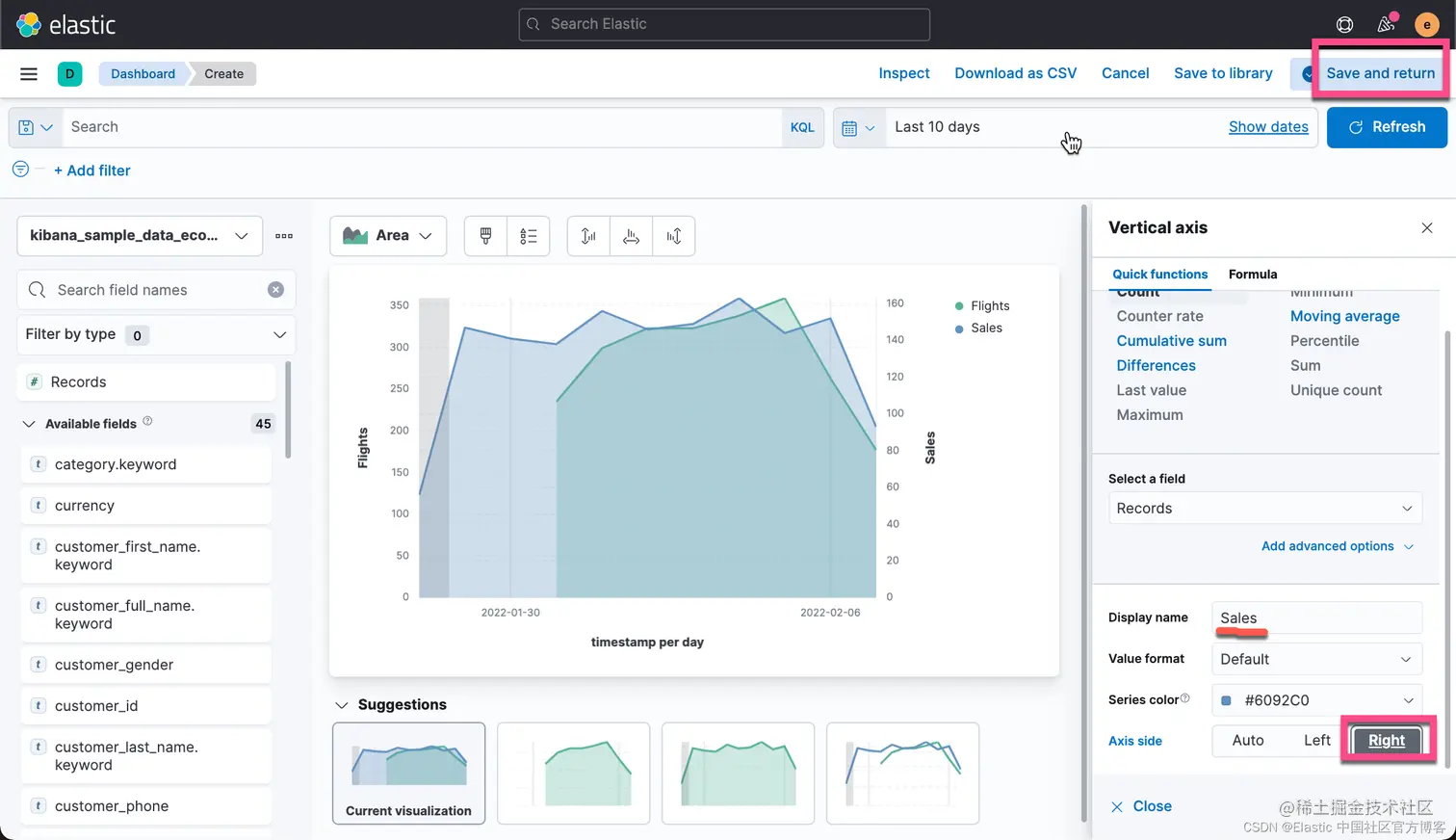Open the legend settings icon
Screen dimensions: 1456x840
point(529,236)
